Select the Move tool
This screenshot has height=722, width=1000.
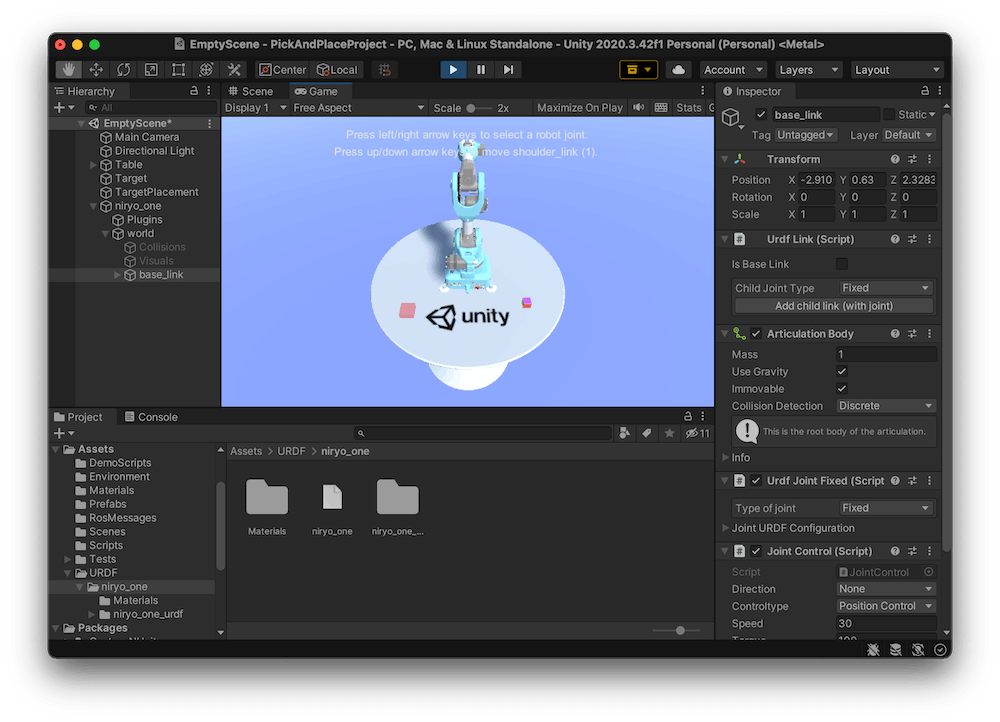[96, 70]
